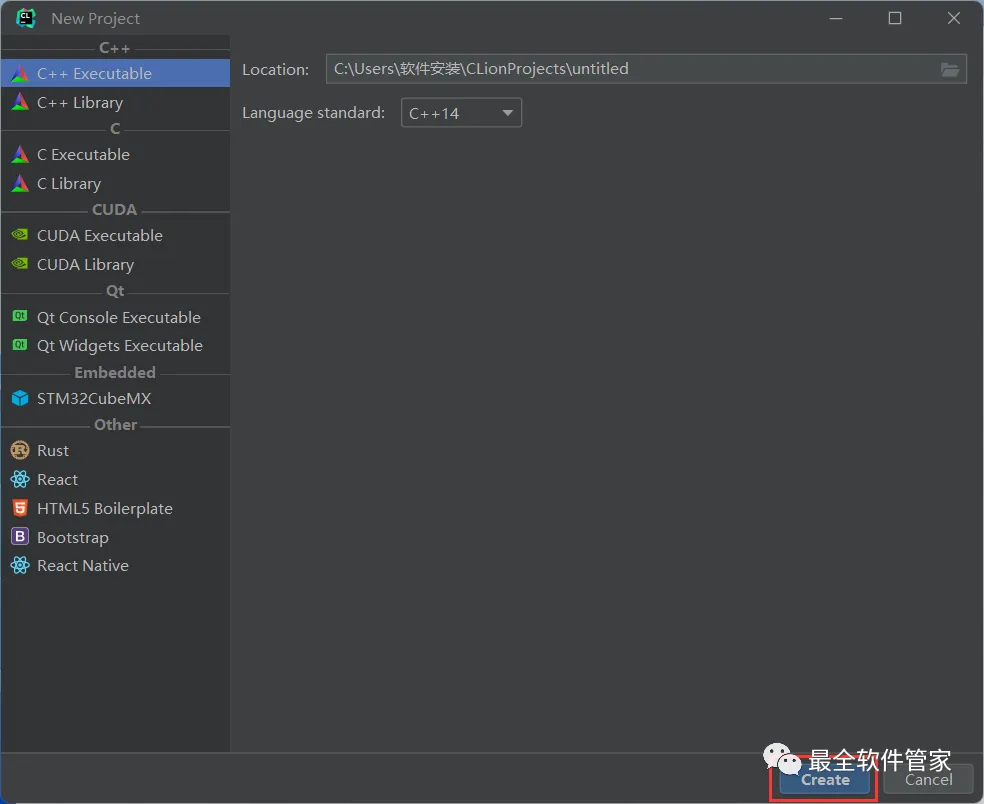Click the React atom icon
This screenshot has height=804, width=984.
coord(20,480)
